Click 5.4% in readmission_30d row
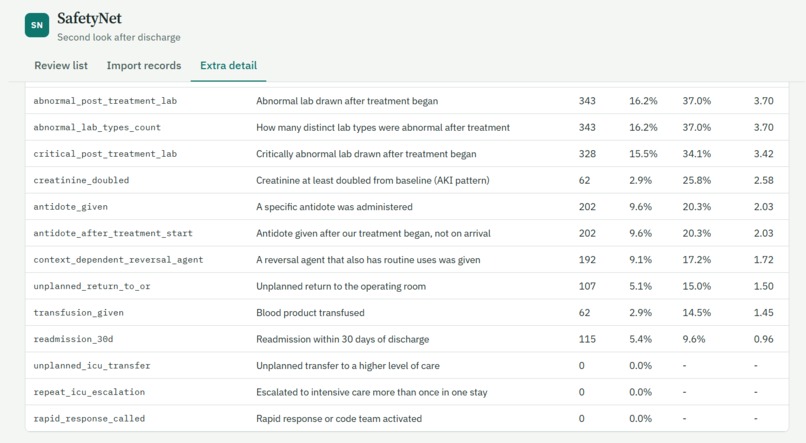Screen dimensions: 806x443 [640, 339]
